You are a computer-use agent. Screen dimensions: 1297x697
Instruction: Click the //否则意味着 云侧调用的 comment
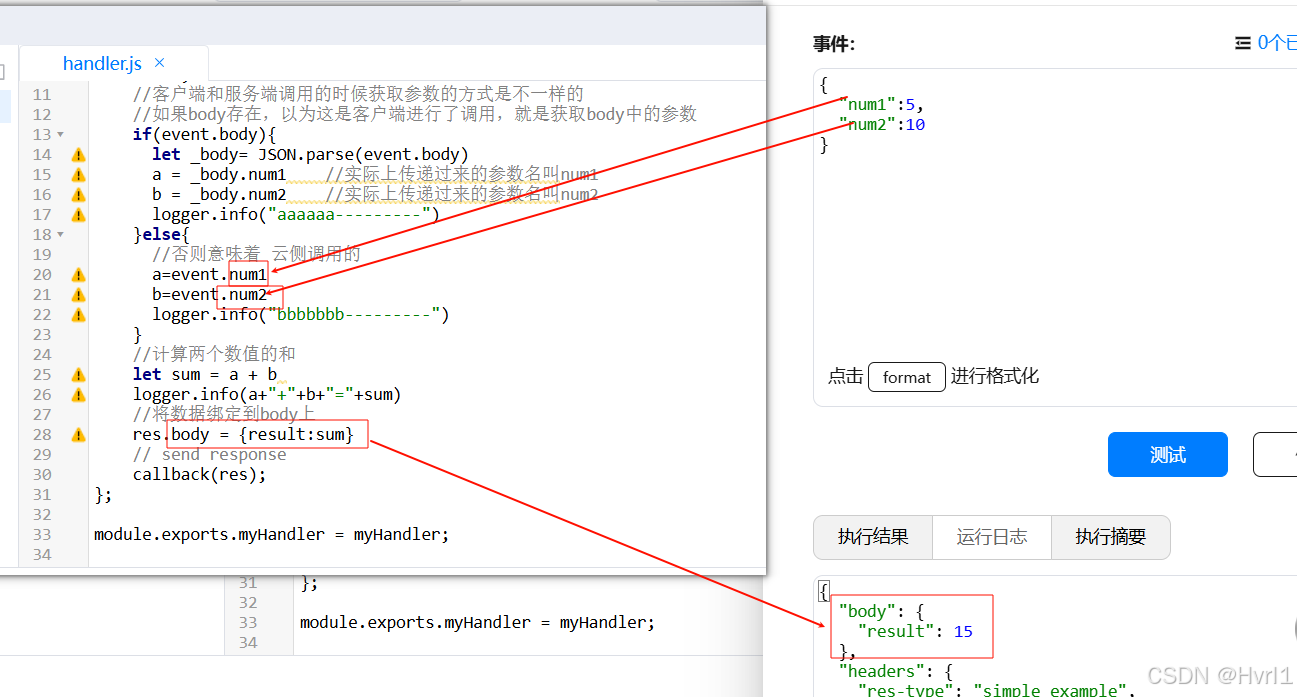click(x=256, y=254)
